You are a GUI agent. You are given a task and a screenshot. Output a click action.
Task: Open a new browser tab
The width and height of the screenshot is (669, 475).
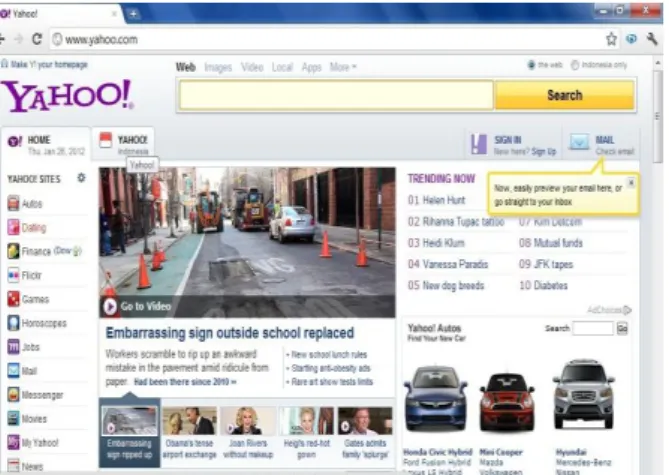point(133,14)
